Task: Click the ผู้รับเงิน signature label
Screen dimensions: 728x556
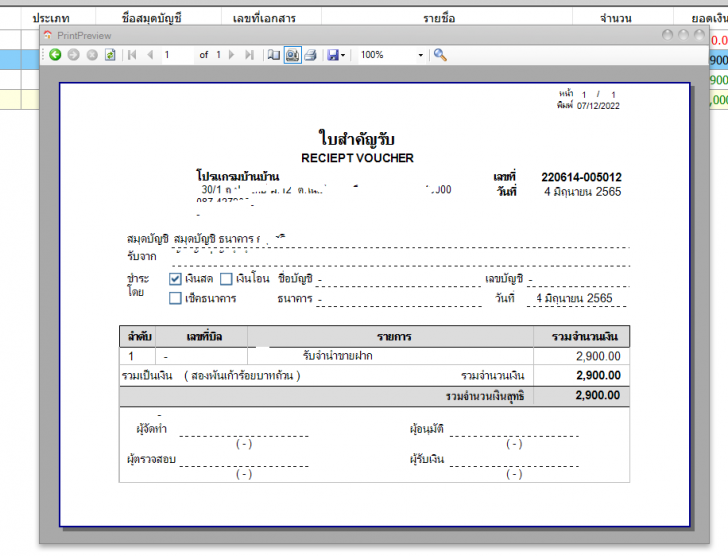Action: pyautogui.click(x=427, y=459)
